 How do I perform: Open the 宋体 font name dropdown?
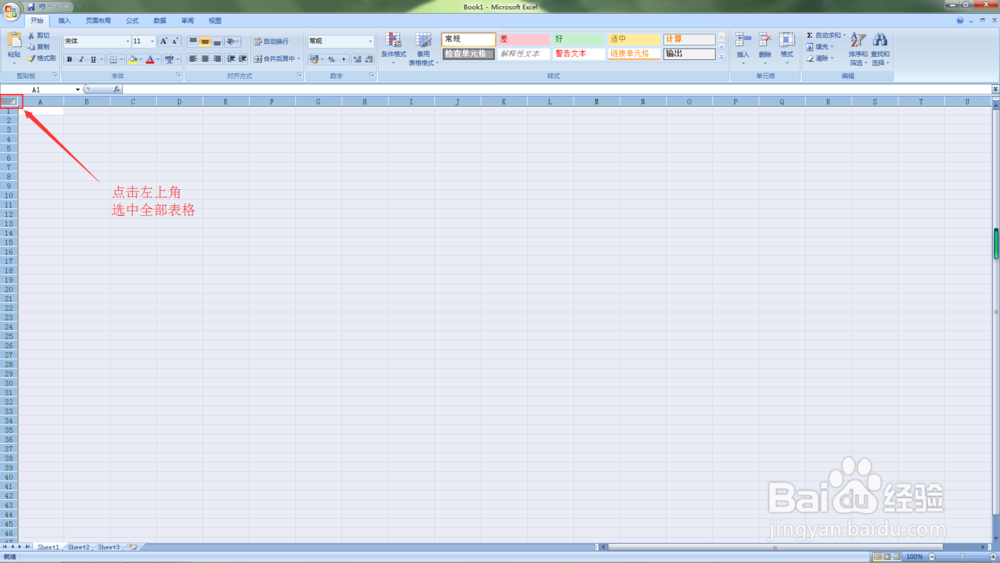(128, 41)
